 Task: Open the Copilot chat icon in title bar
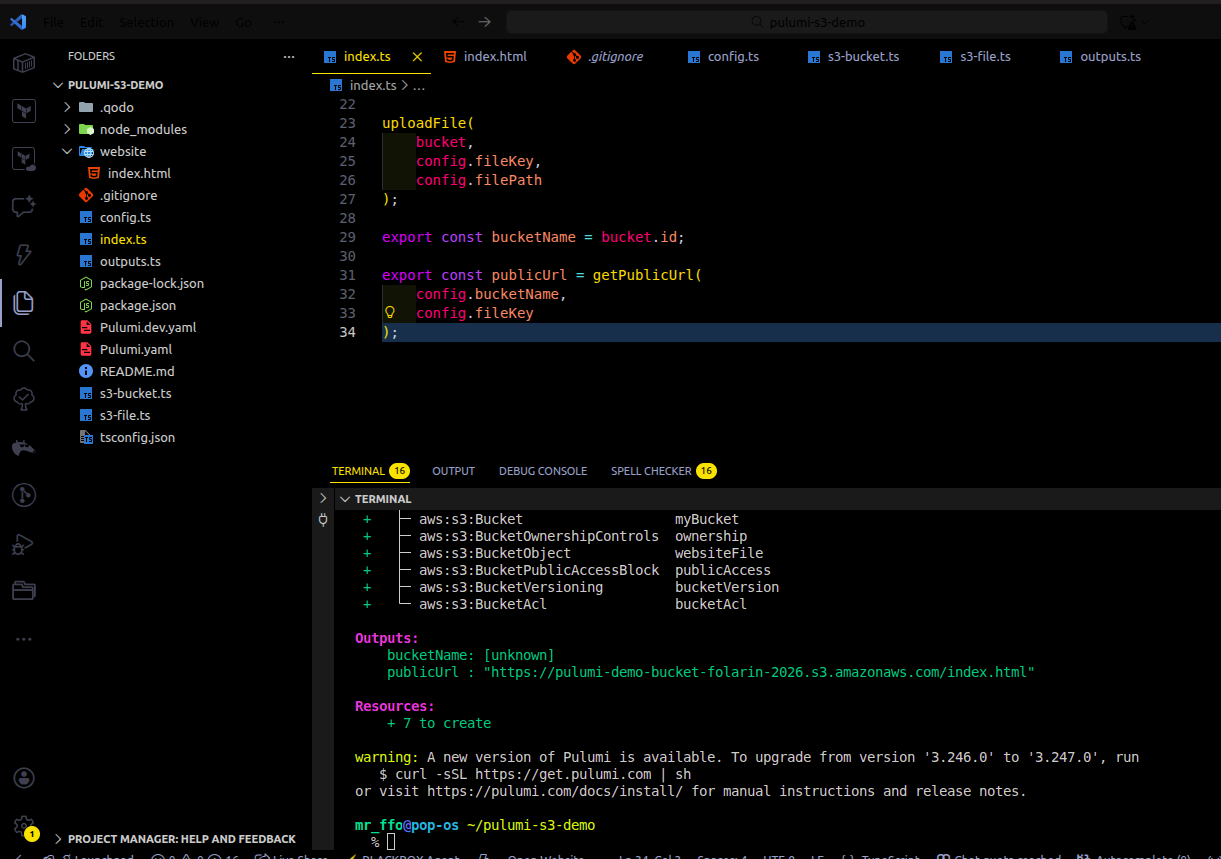click(1129, 22)
